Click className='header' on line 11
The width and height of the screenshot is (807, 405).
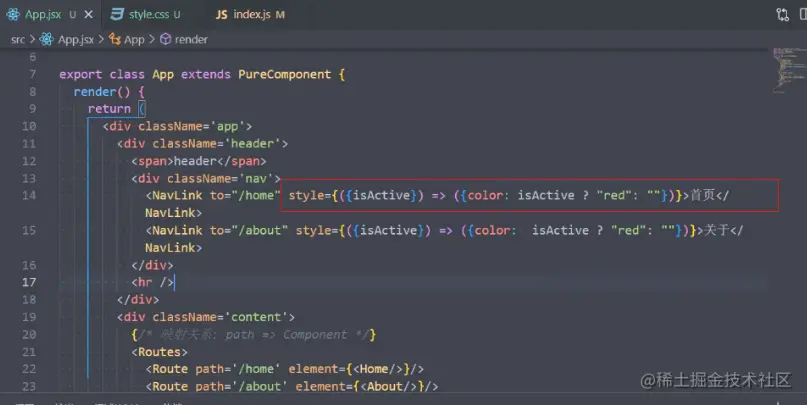point(216,144)
